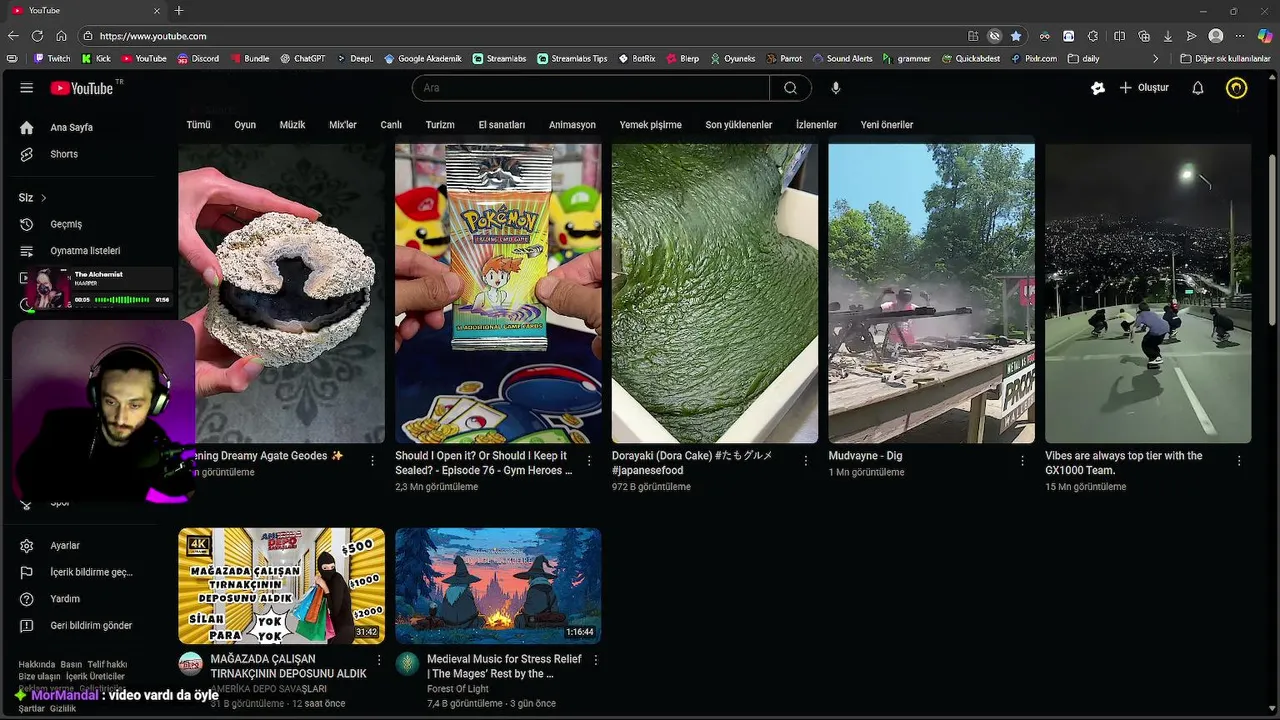
Task: Open the Telif hakkı footer link
Action: pos(107,665)
